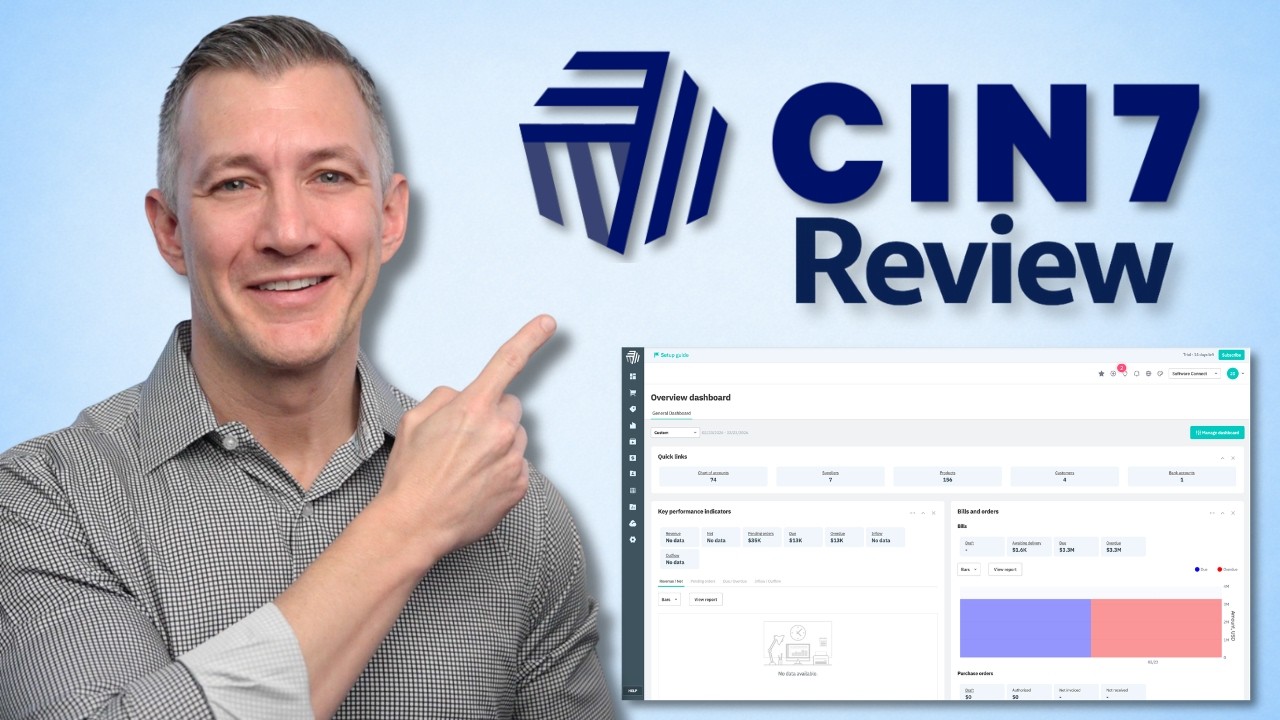The width and height of the screenshot is (1280, 720).
Task: Open the shopping cart sidebar icon
Action: pos(632,393)
